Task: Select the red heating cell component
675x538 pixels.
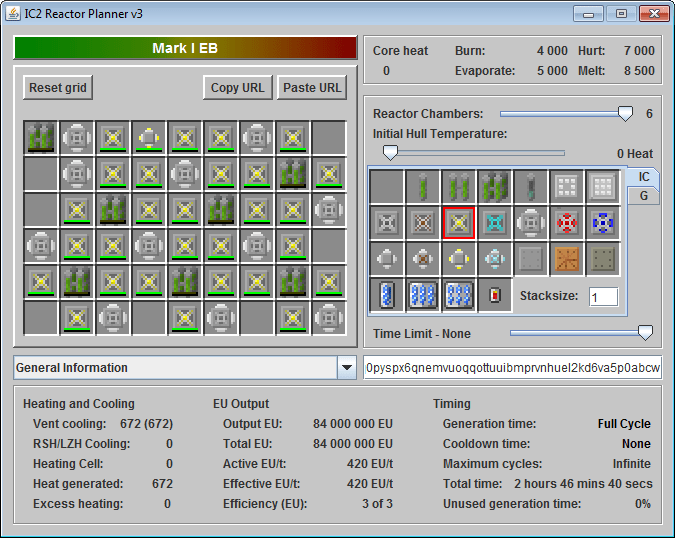Action: click(495, 295)
